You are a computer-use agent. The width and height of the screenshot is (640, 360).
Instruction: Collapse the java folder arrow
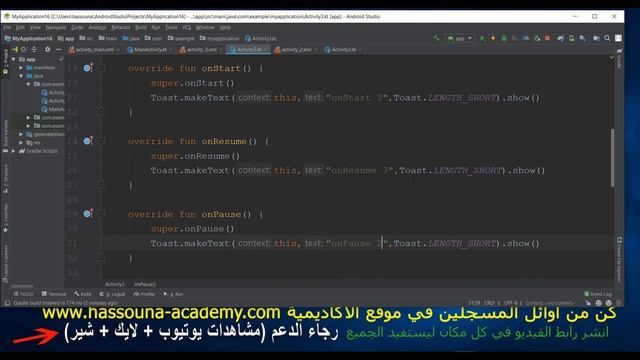(x=21, y=76)
